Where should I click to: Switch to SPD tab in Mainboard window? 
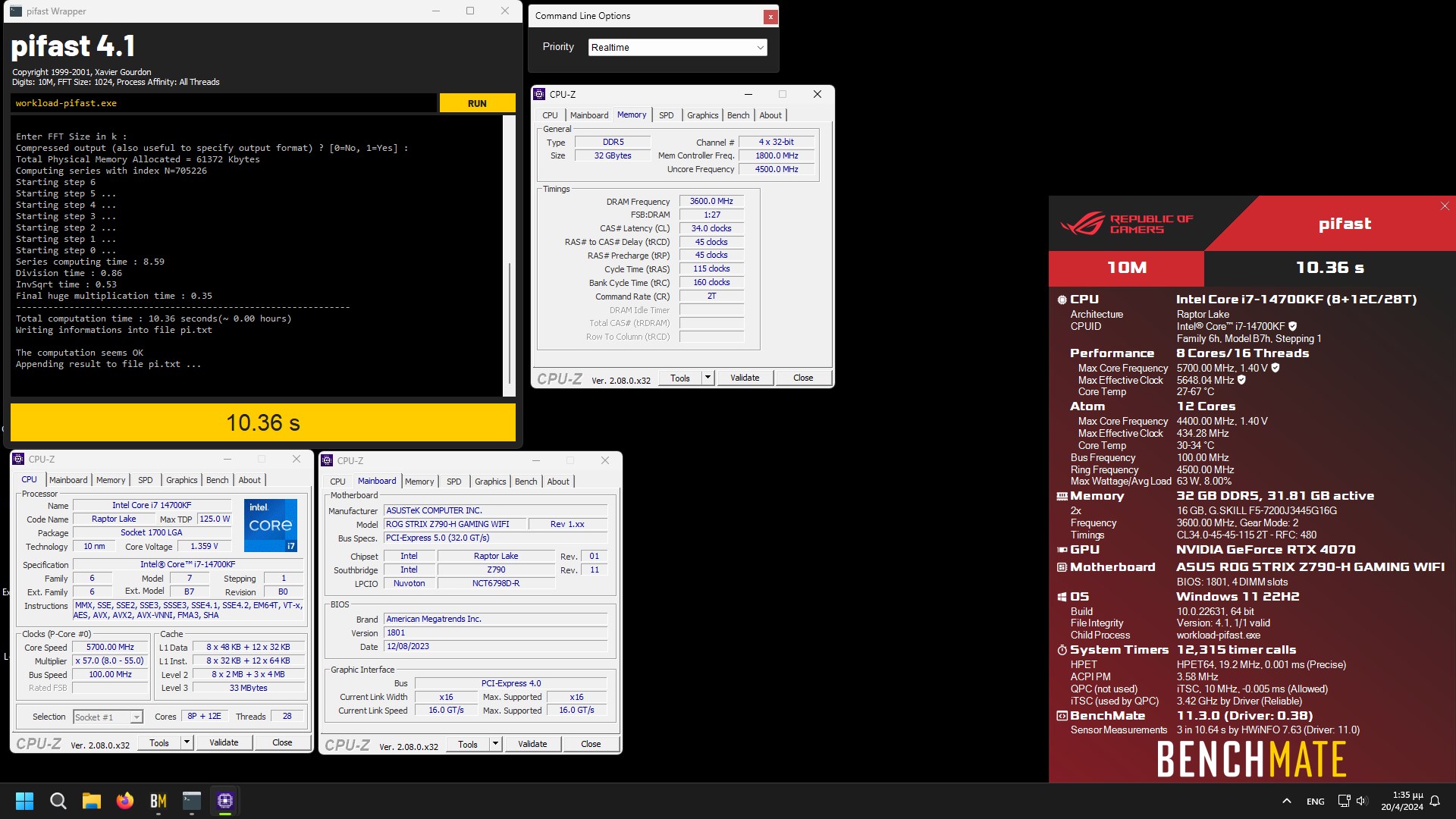coord(453,482)
